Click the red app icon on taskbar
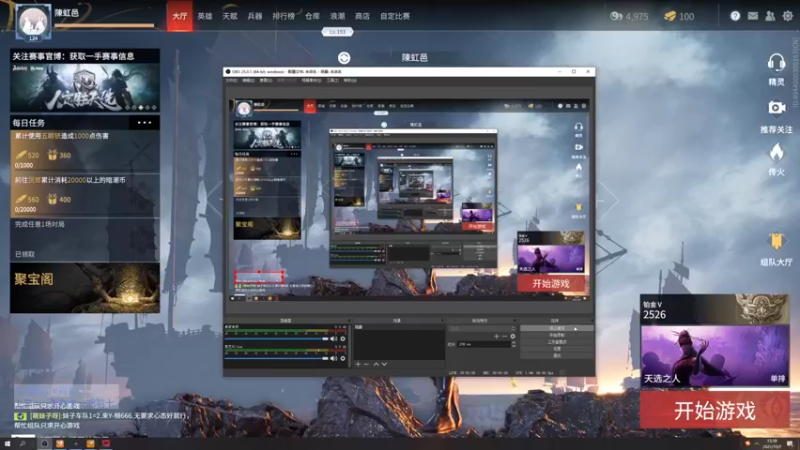Screen dimensions: 800x450 (106, 443)
